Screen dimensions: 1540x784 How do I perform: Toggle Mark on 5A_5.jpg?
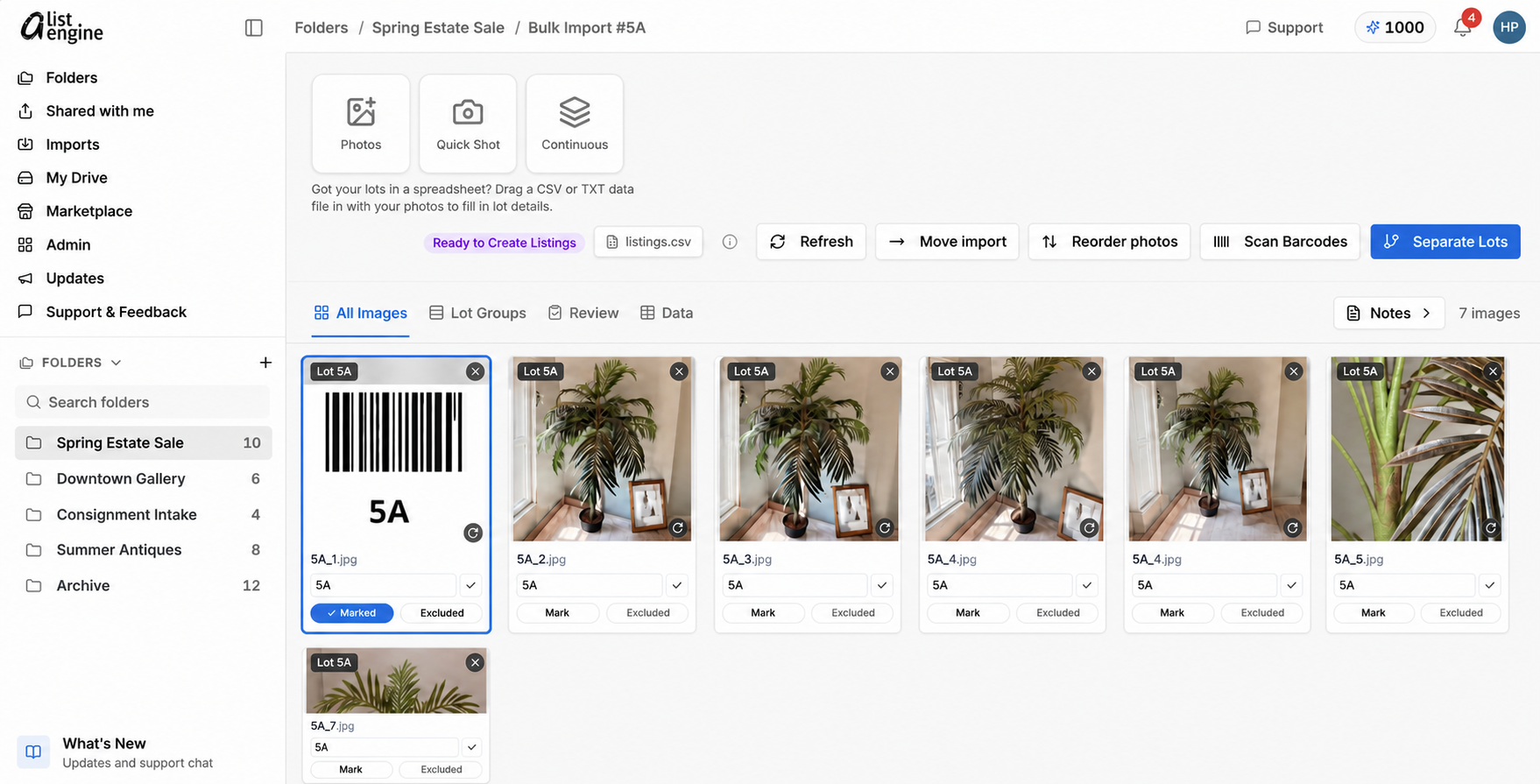[x=1374, y=613]
